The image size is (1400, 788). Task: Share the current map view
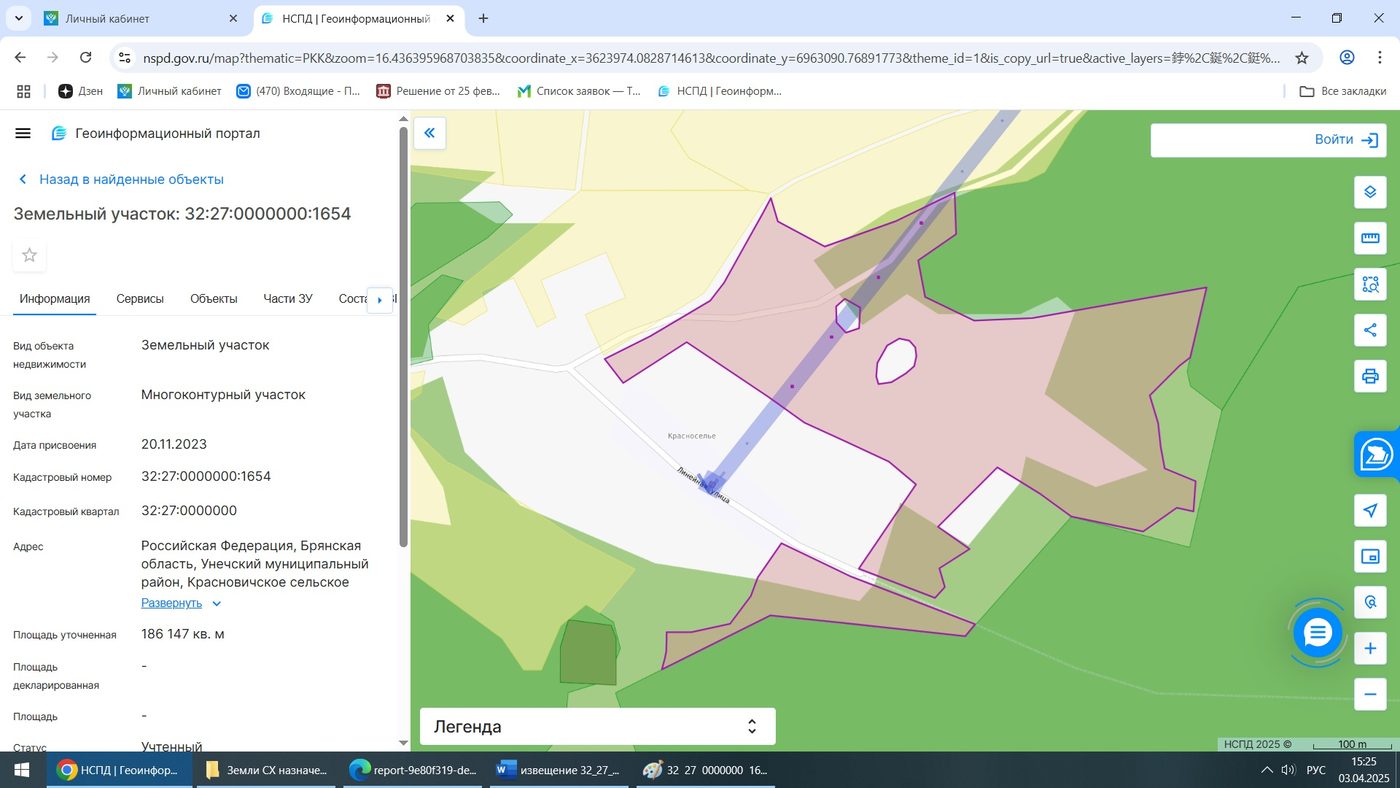pyautogui.click(x=1370, y=330)
